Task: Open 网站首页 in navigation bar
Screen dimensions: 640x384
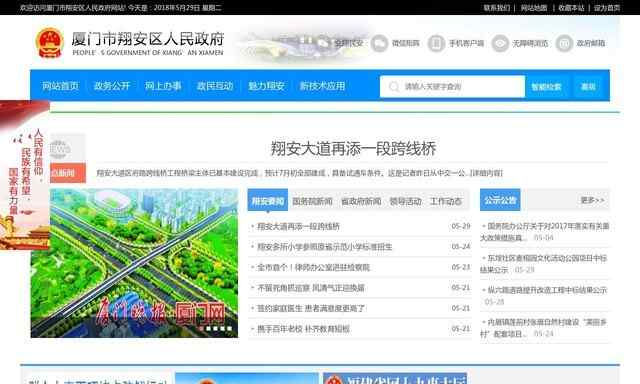Action: (60, 86)
